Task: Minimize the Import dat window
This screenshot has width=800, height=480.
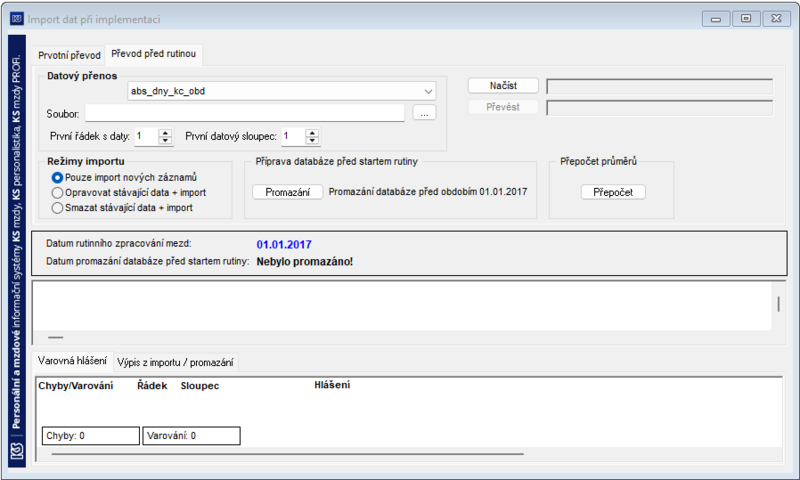Action: [716, 19]
